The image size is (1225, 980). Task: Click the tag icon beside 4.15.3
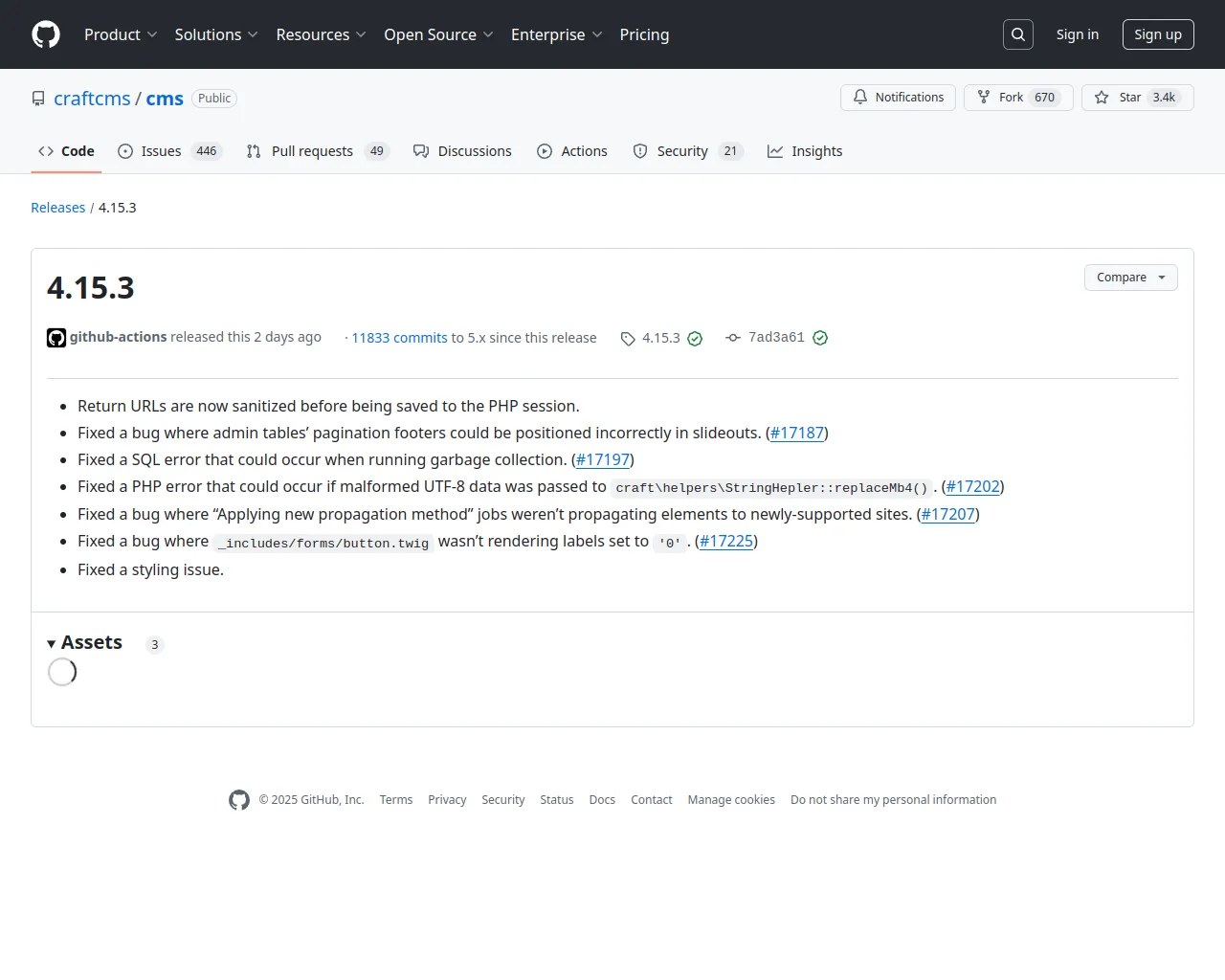pyautogui.click(x=628, y=339)
